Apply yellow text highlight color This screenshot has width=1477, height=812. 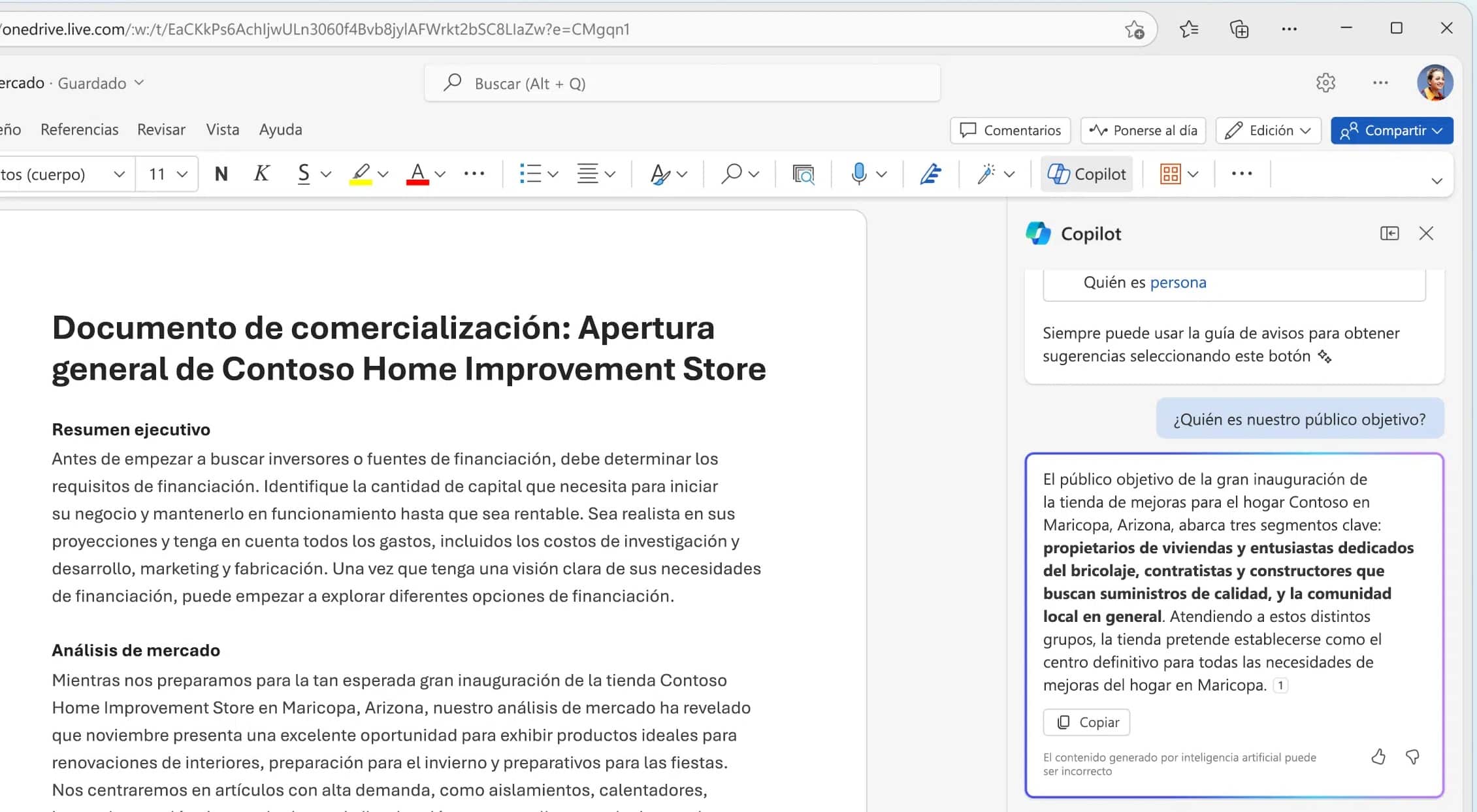pyautogui.click(x=360, y=174)
